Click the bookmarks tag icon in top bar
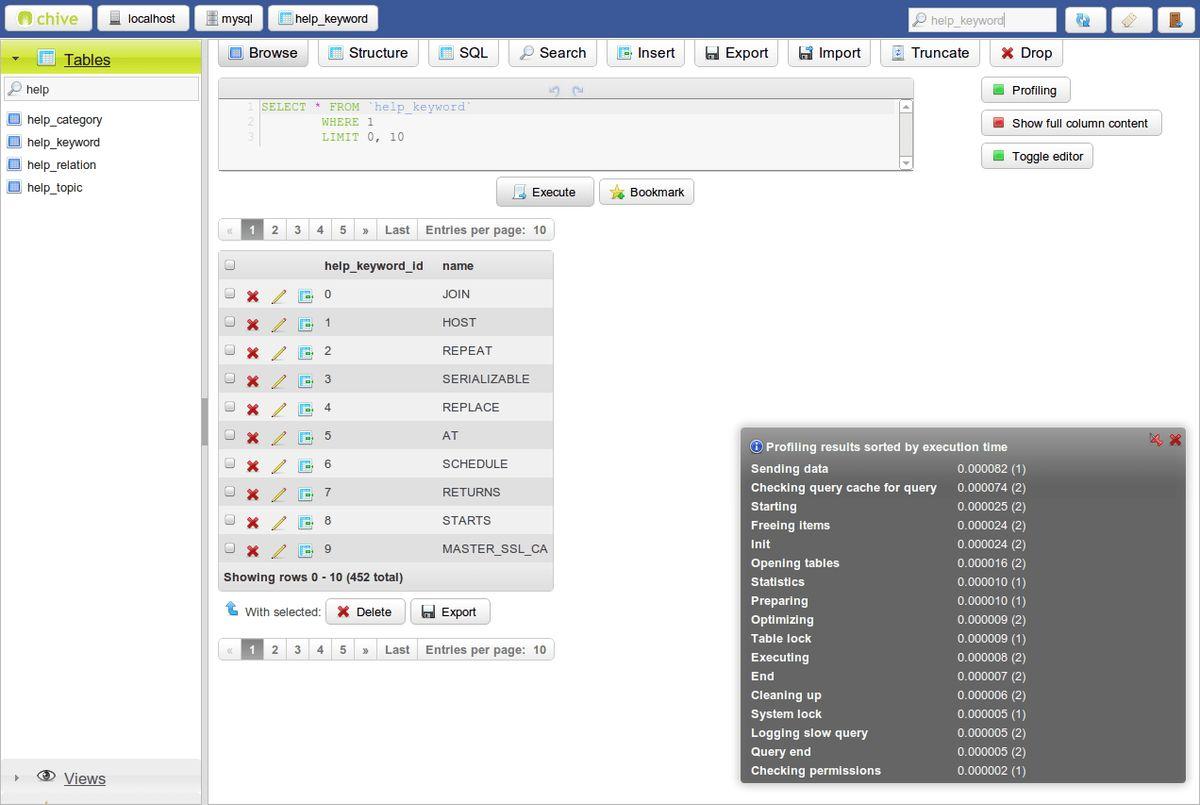Viewport: 1200px width, 805px height. [x=1129, y=19]
